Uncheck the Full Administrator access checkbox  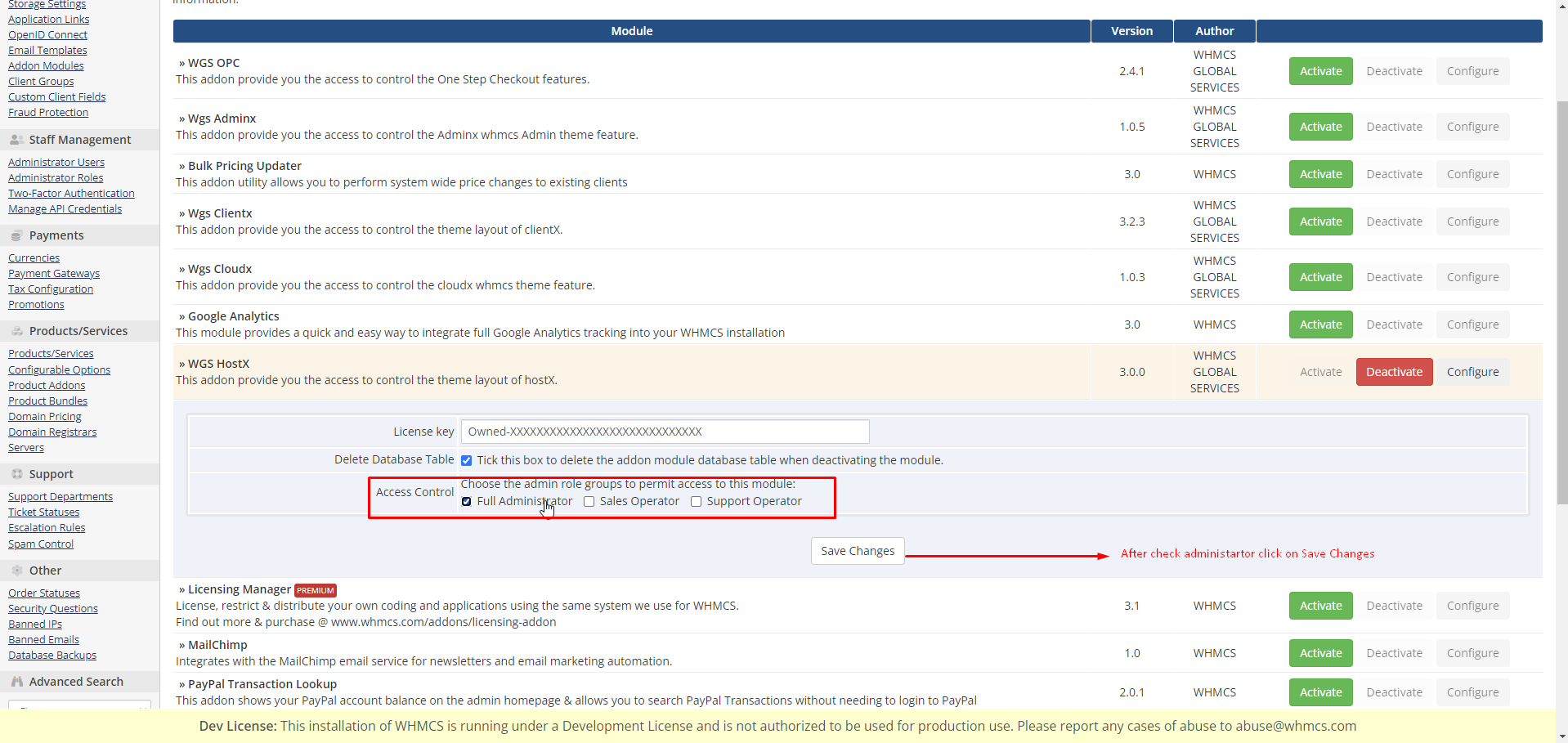tap(467, 502)
